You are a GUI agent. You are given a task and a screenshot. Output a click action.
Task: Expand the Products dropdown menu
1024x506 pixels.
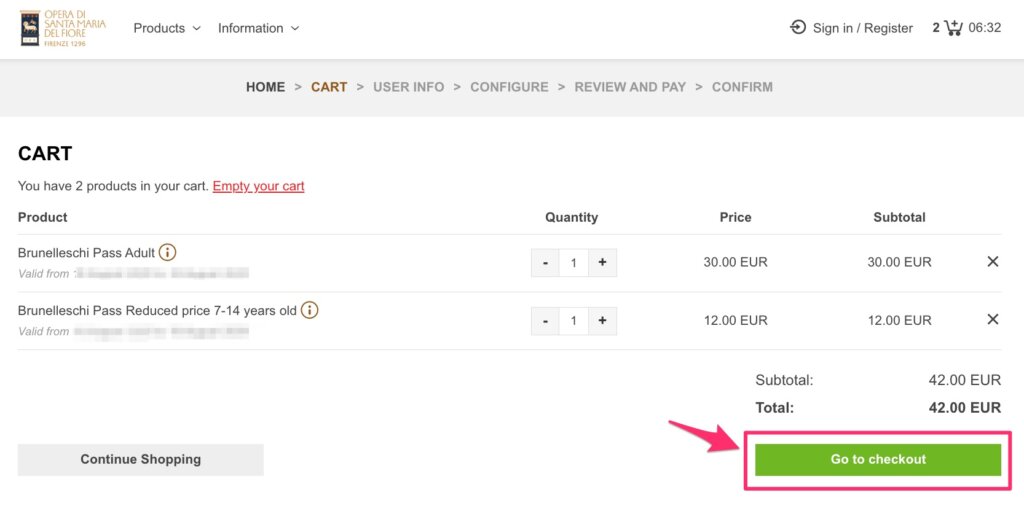[167, 28]
